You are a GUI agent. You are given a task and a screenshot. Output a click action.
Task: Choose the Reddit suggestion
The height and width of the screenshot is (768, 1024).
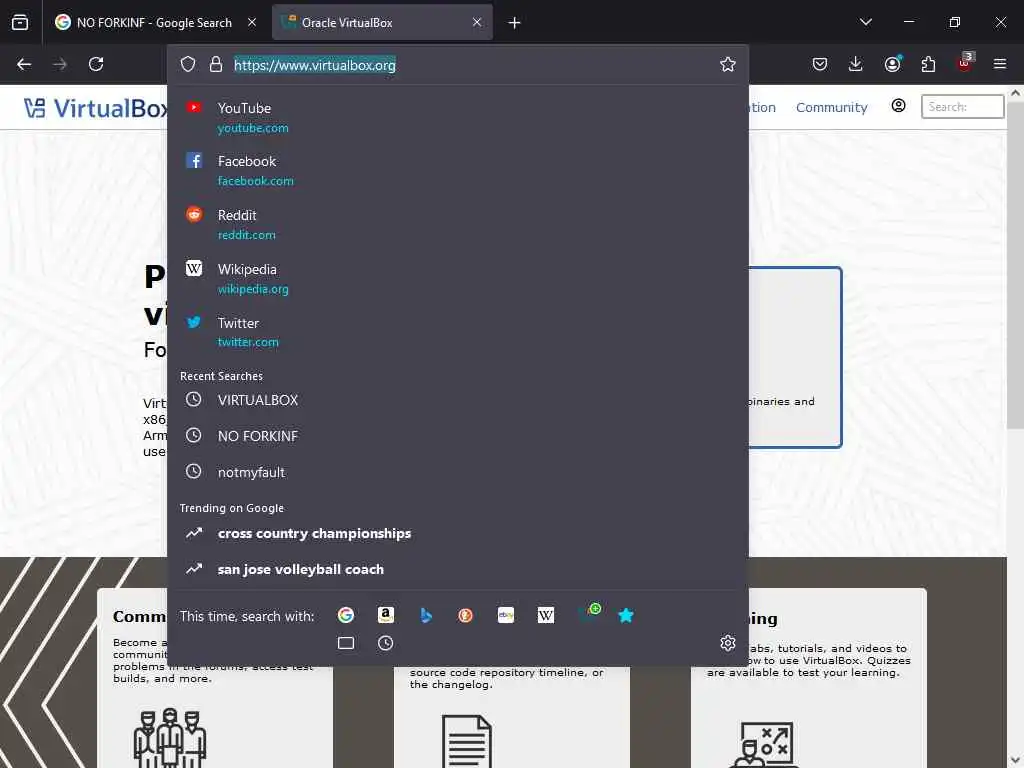tap(458, 225)
